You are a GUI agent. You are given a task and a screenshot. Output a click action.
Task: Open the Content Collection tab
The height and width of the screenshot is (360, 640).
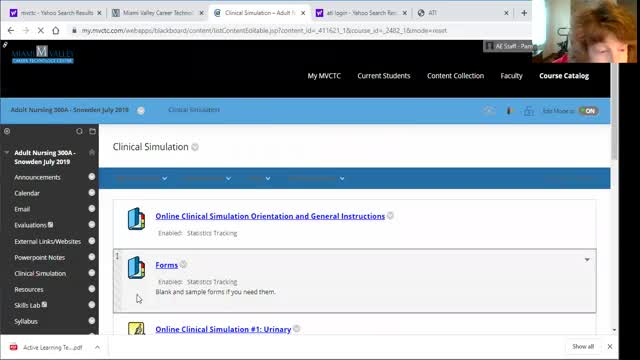pos(456,76)
